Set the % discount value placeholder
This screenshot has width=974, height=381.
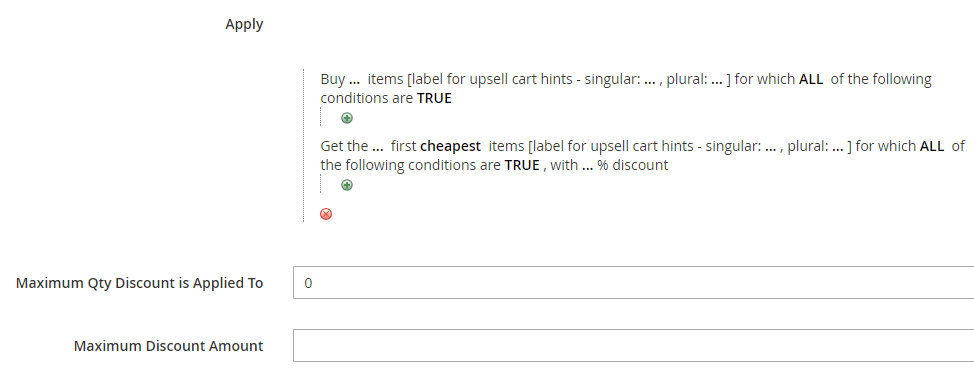pyautogui.click(x=588, y=167)
